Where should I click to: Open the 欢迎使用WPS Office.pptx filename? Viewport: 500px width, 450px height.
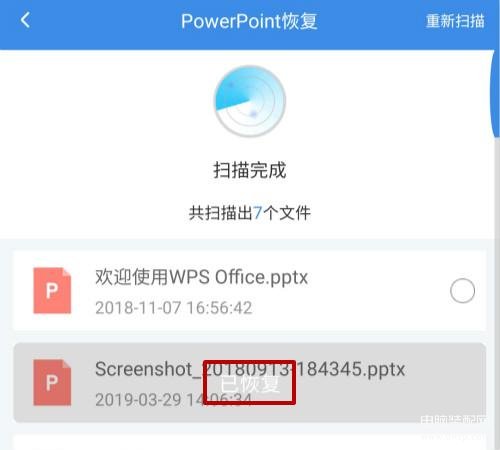pyautogui.click(x=201, y=277)
